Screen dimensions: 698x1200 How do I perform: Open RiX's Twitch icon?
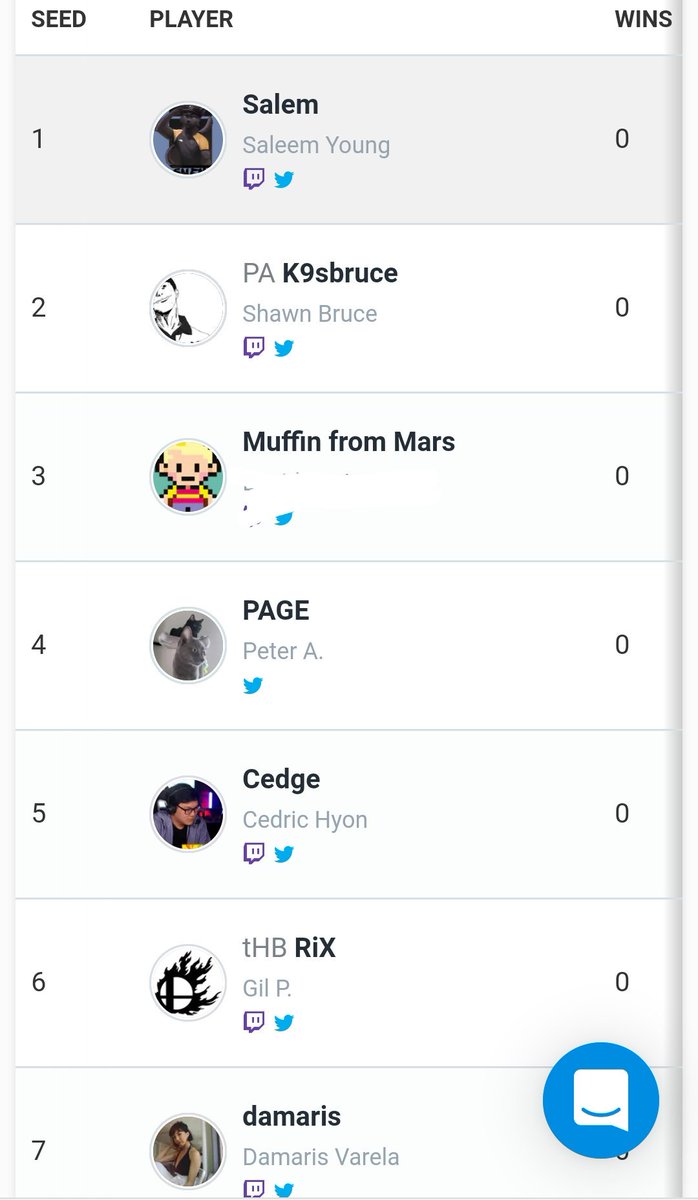pos(254,1022)
